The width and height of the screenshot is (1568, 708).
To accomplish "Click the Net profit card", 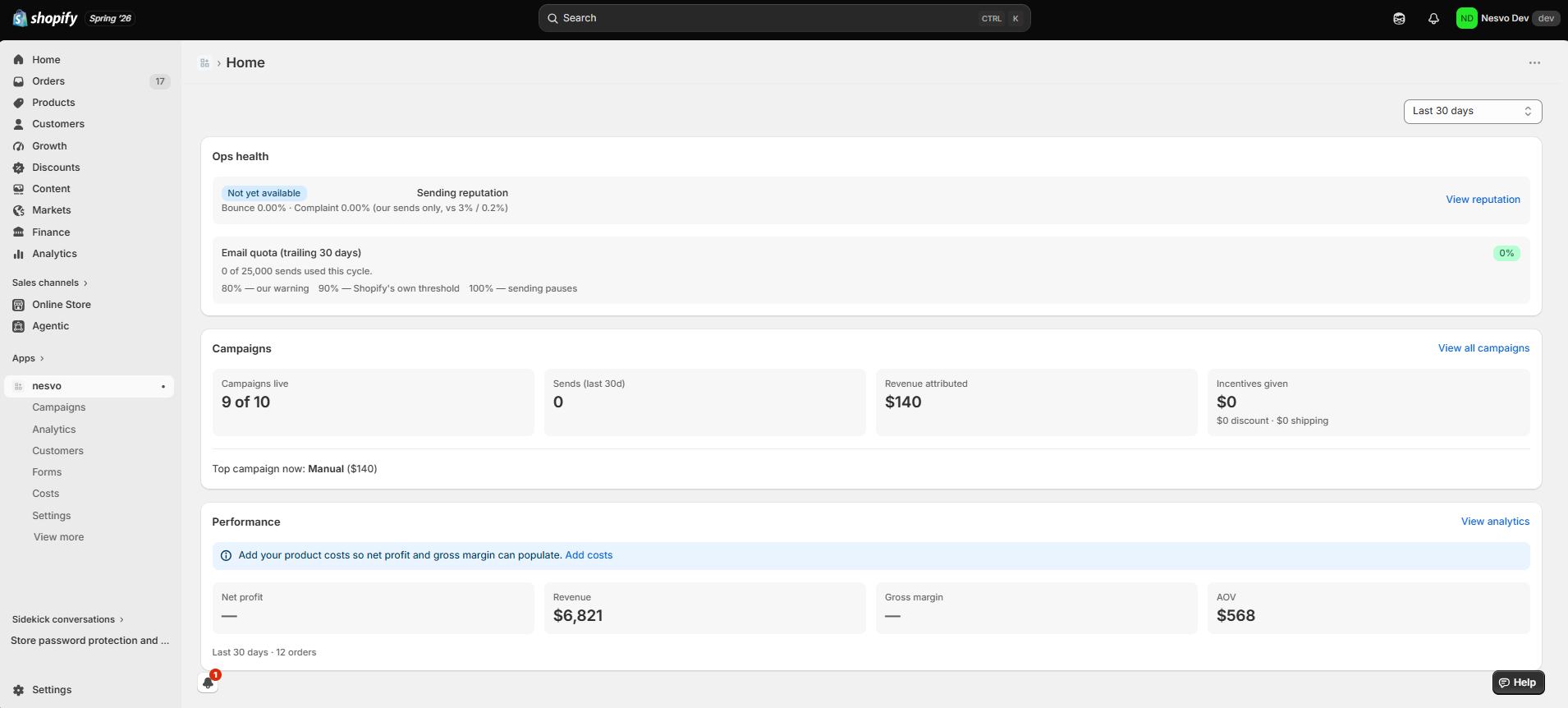I will point(373,608).
